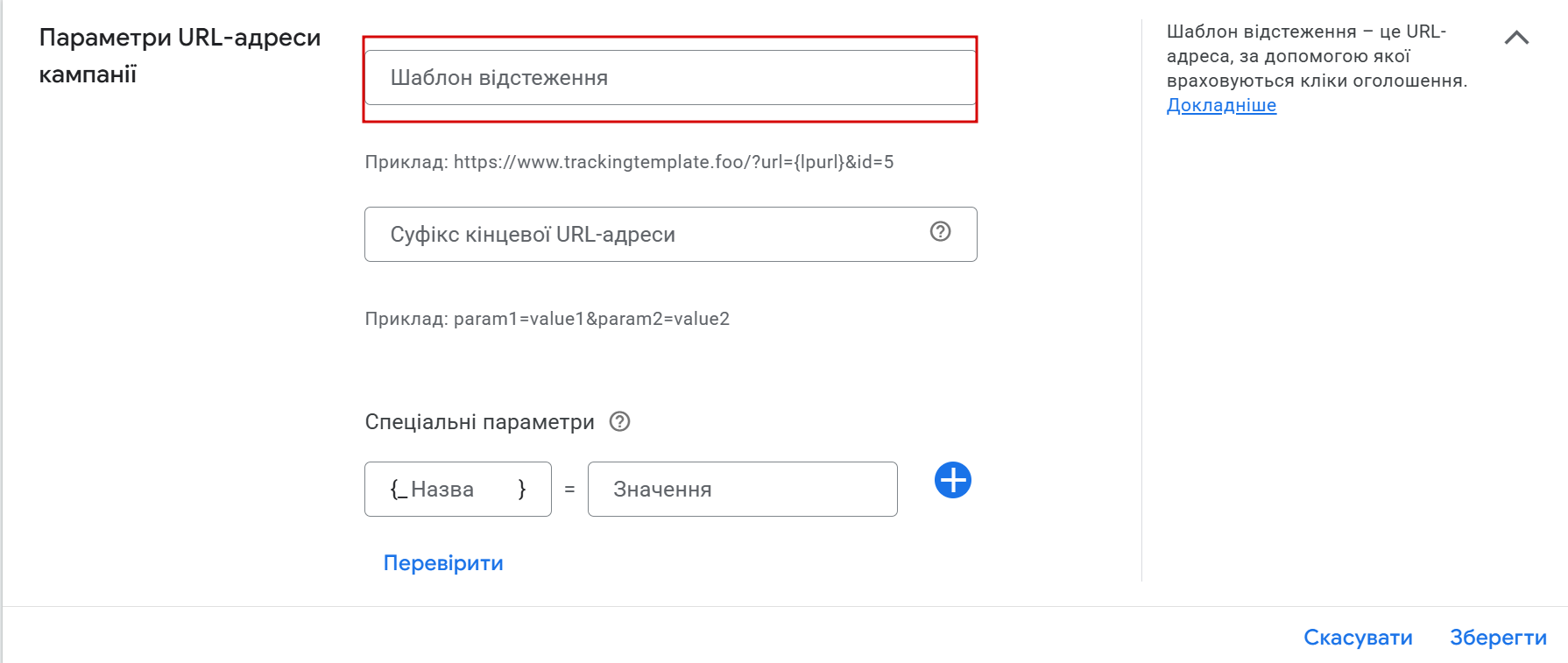Click into the Суфікс кінцевої URL-адреси field
The width and height of the screenshot is (1568, 663).
pos(648,235)
